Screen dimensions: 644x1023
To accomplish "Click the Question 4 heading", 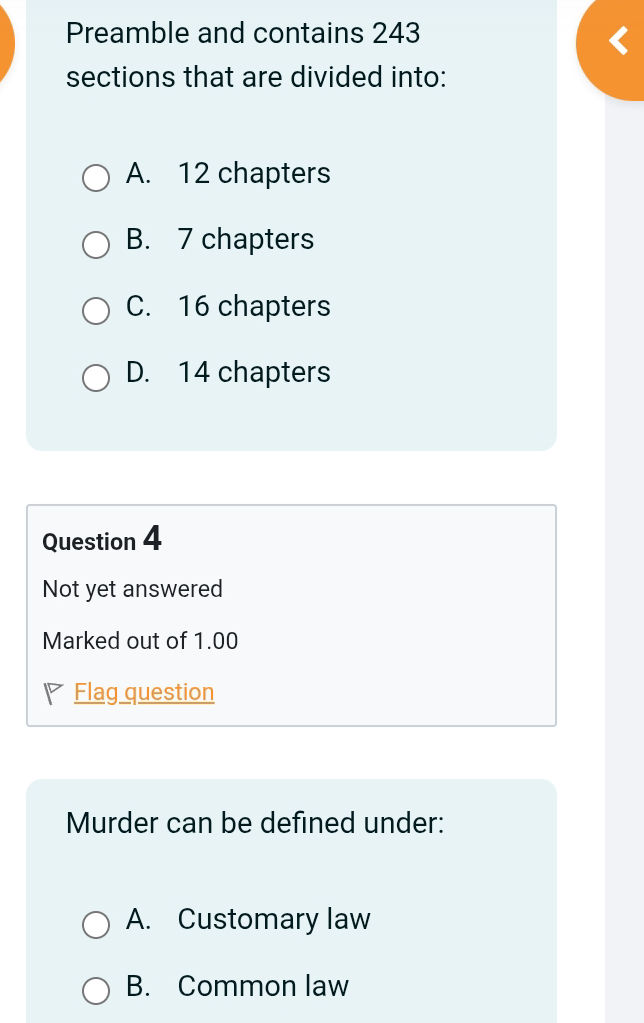I will [101, 540].
